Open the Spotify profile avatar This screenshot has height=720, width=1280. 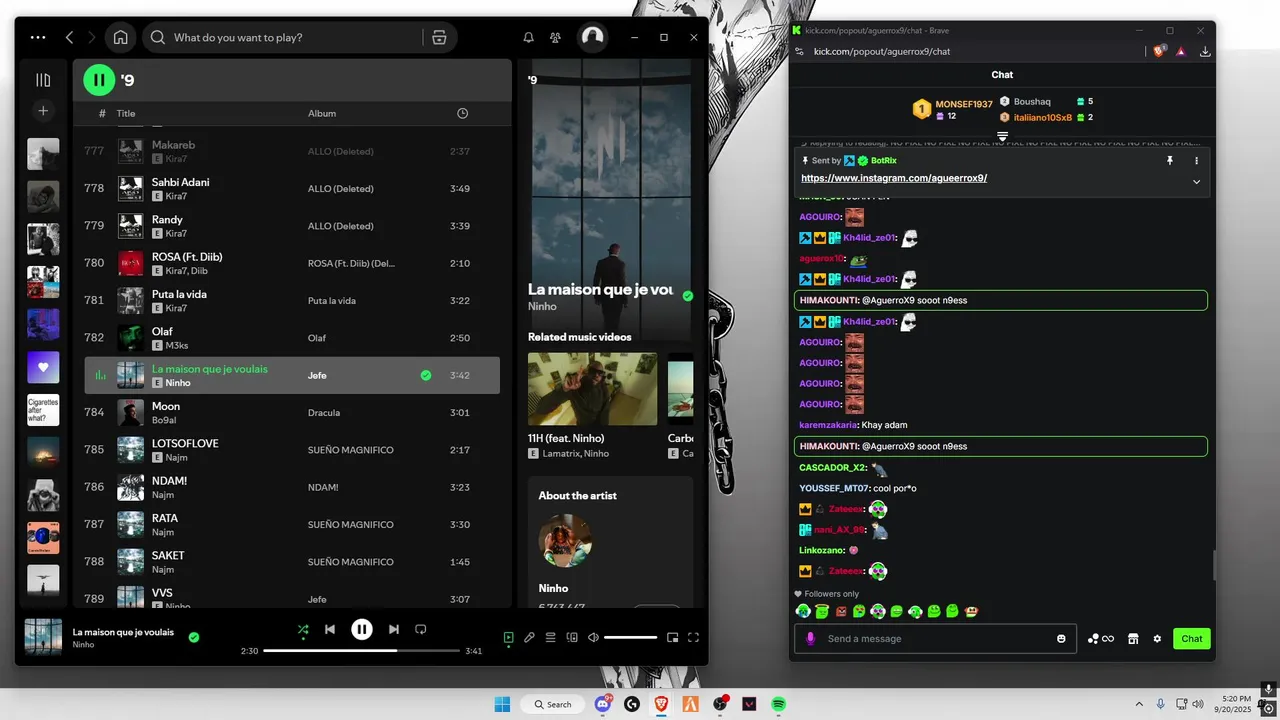pyautogui.click(x=592, y=37)
